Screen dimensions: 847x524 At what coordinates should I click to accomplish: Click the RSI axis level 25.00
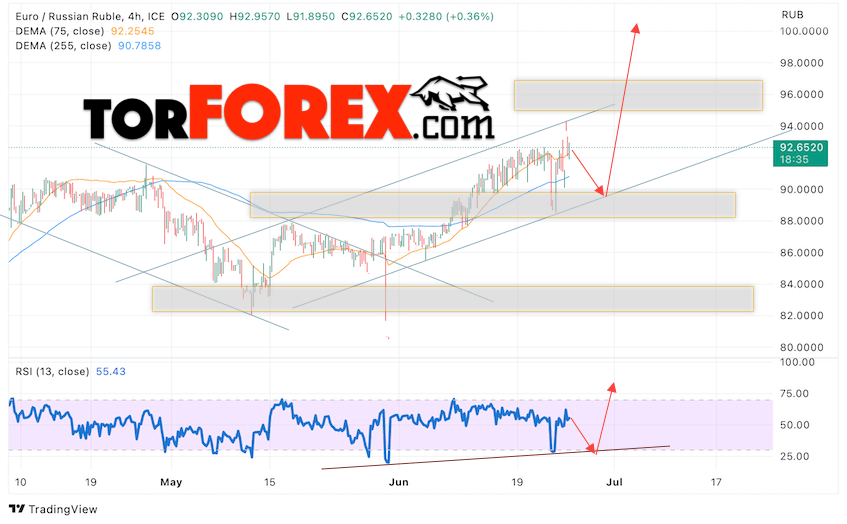click(795, 456)
